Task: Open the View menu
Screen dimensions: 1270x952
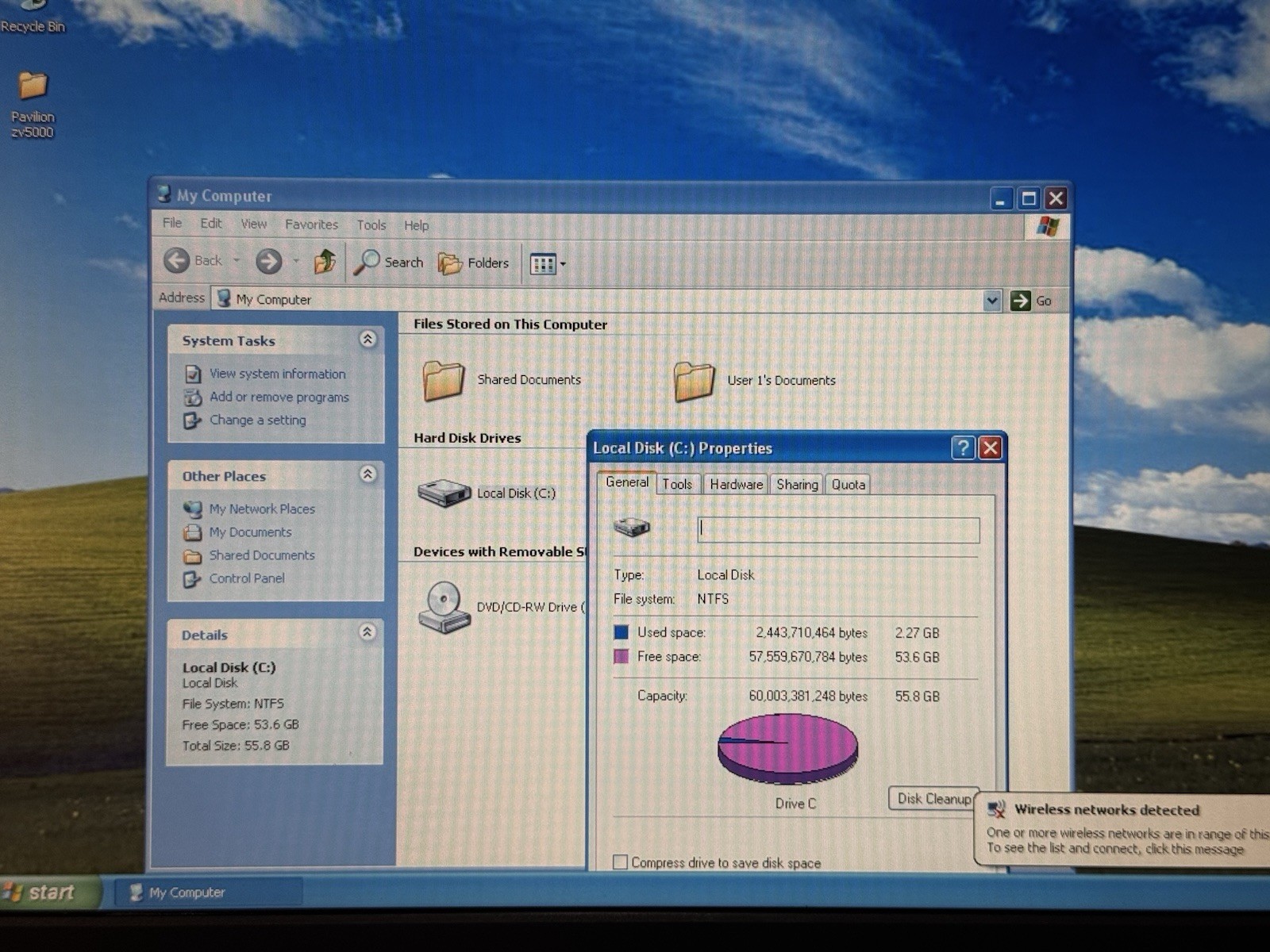Action: point(254,225)
